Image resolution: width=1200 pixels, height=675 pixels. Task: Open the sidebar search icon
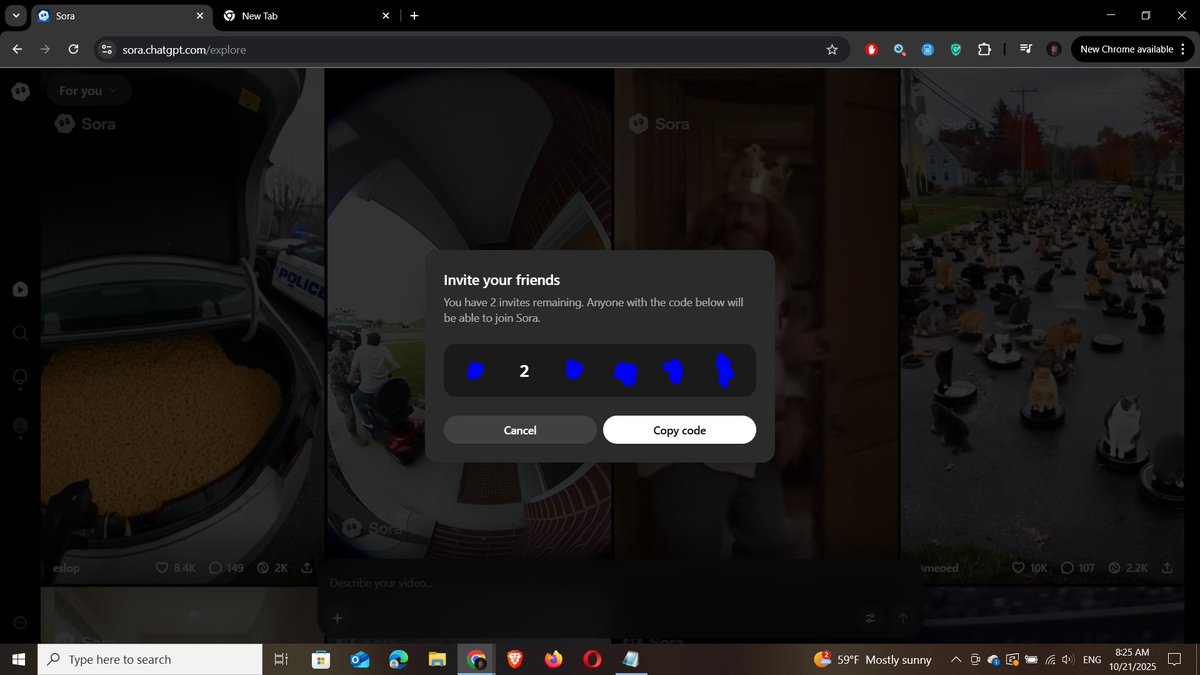[20, 333]
